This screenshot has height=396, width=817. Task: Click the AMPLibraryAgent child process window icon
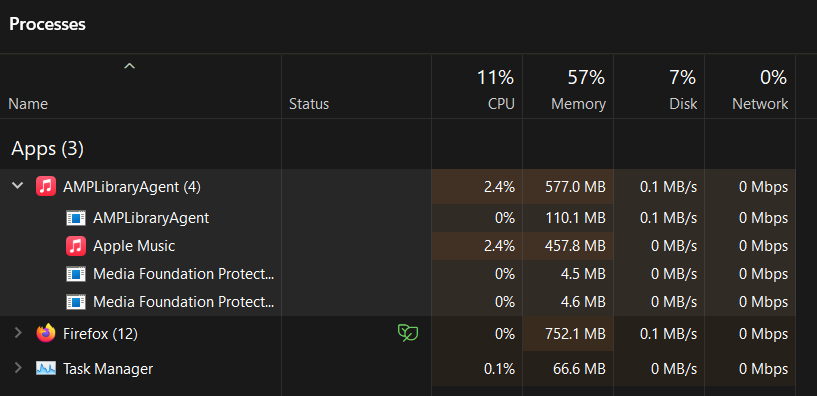(x=76, y=218)
